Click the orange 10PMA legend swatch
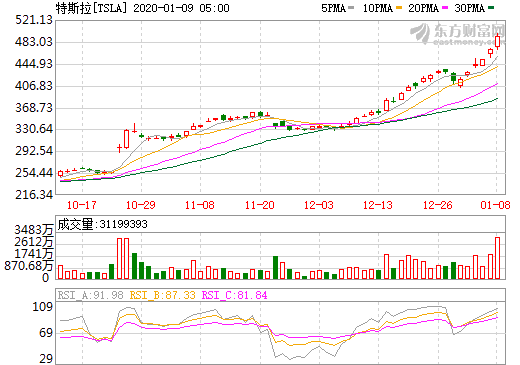 point(399,7)
